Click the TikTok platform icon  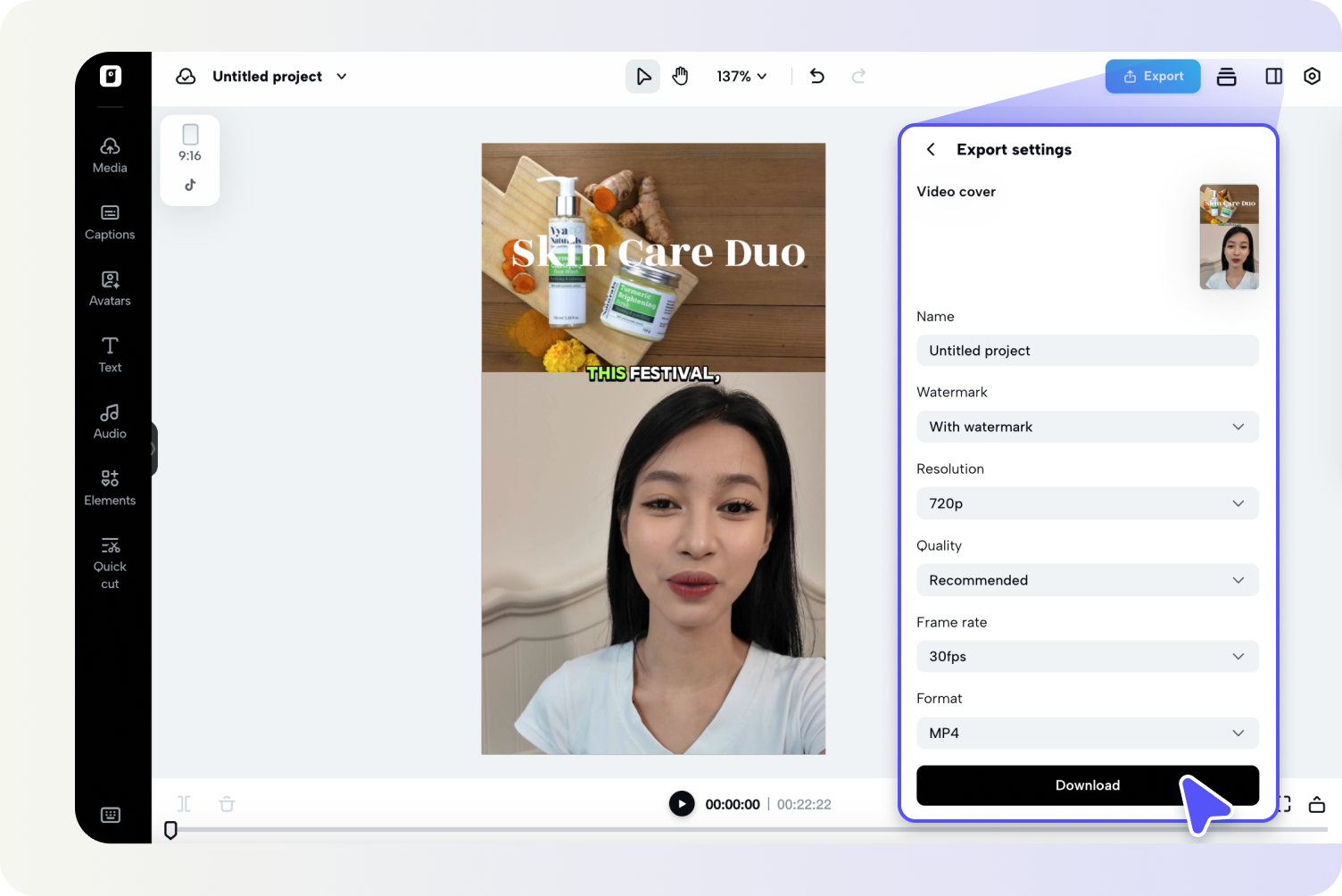[x=190, y=185]
